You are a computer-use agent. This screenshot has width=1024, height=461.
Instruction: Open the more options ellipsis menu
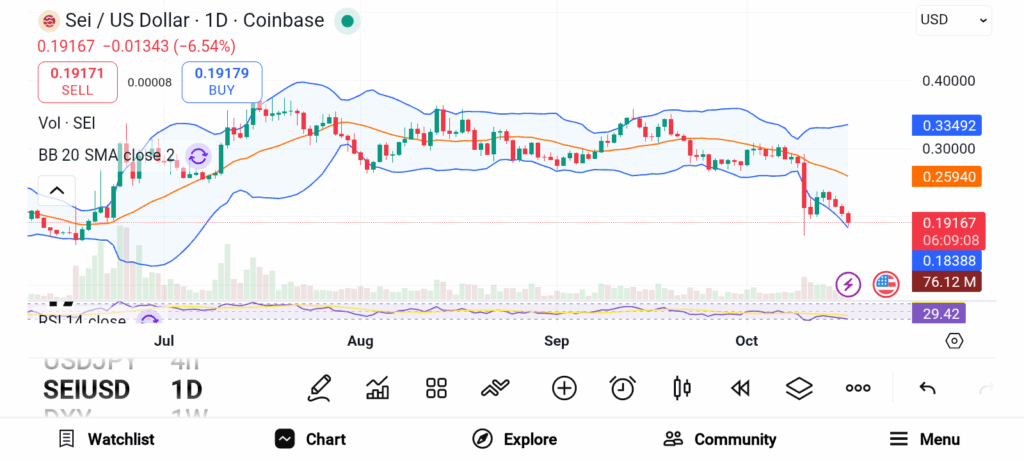858,388
